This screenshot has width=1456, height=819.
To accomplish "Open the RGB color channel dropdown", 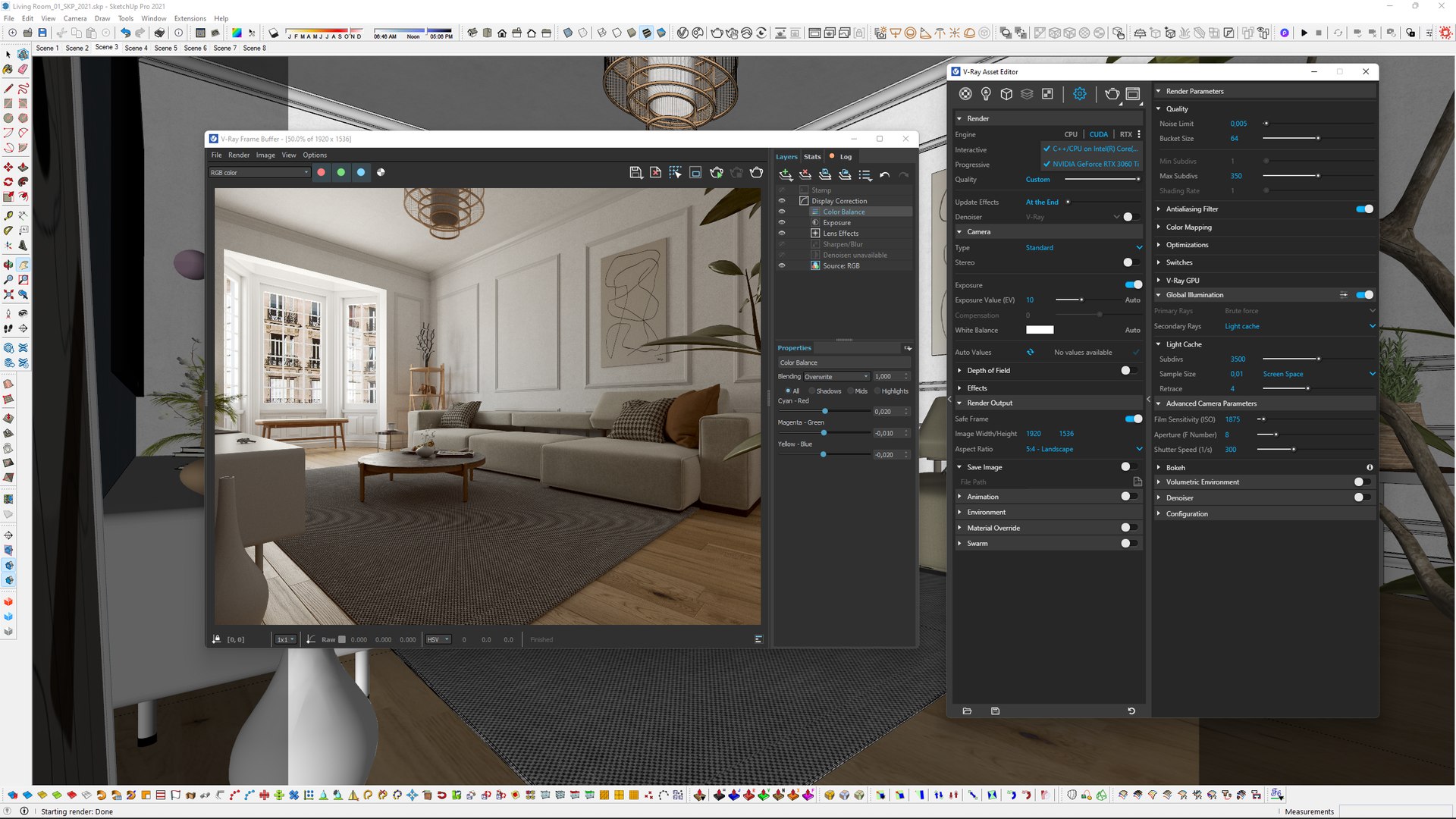I will click(259, 173).
